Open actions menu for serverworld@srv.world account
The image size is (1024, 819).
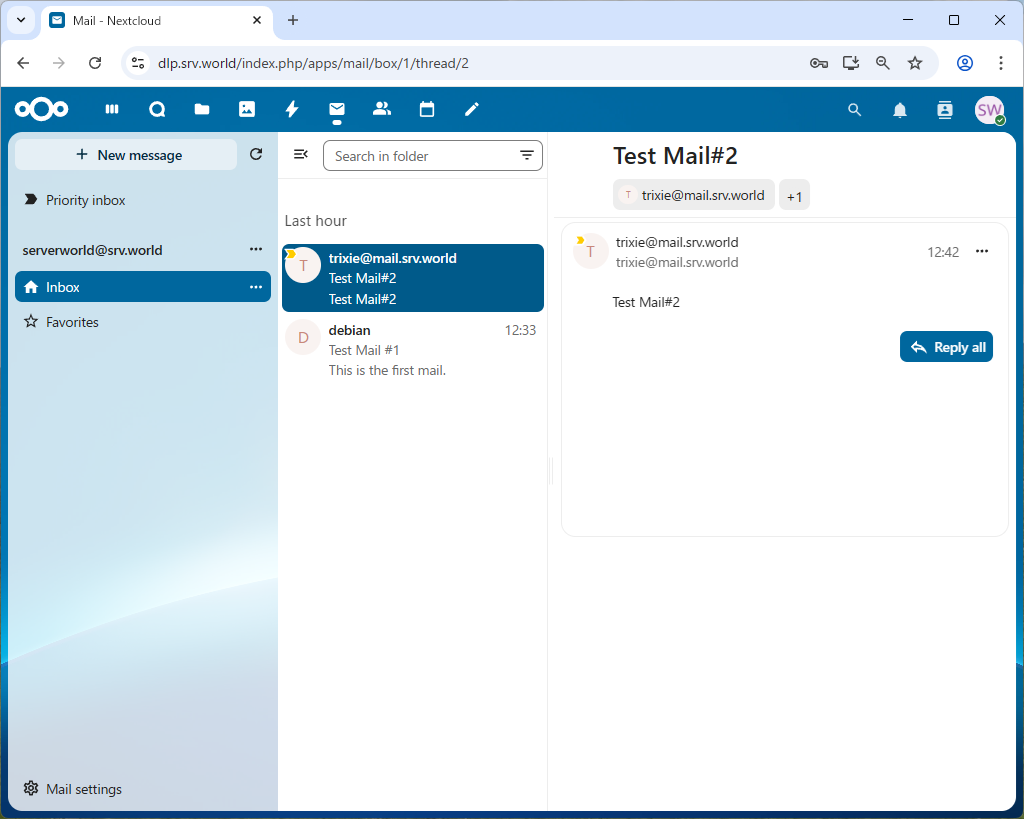coord(256,250)
